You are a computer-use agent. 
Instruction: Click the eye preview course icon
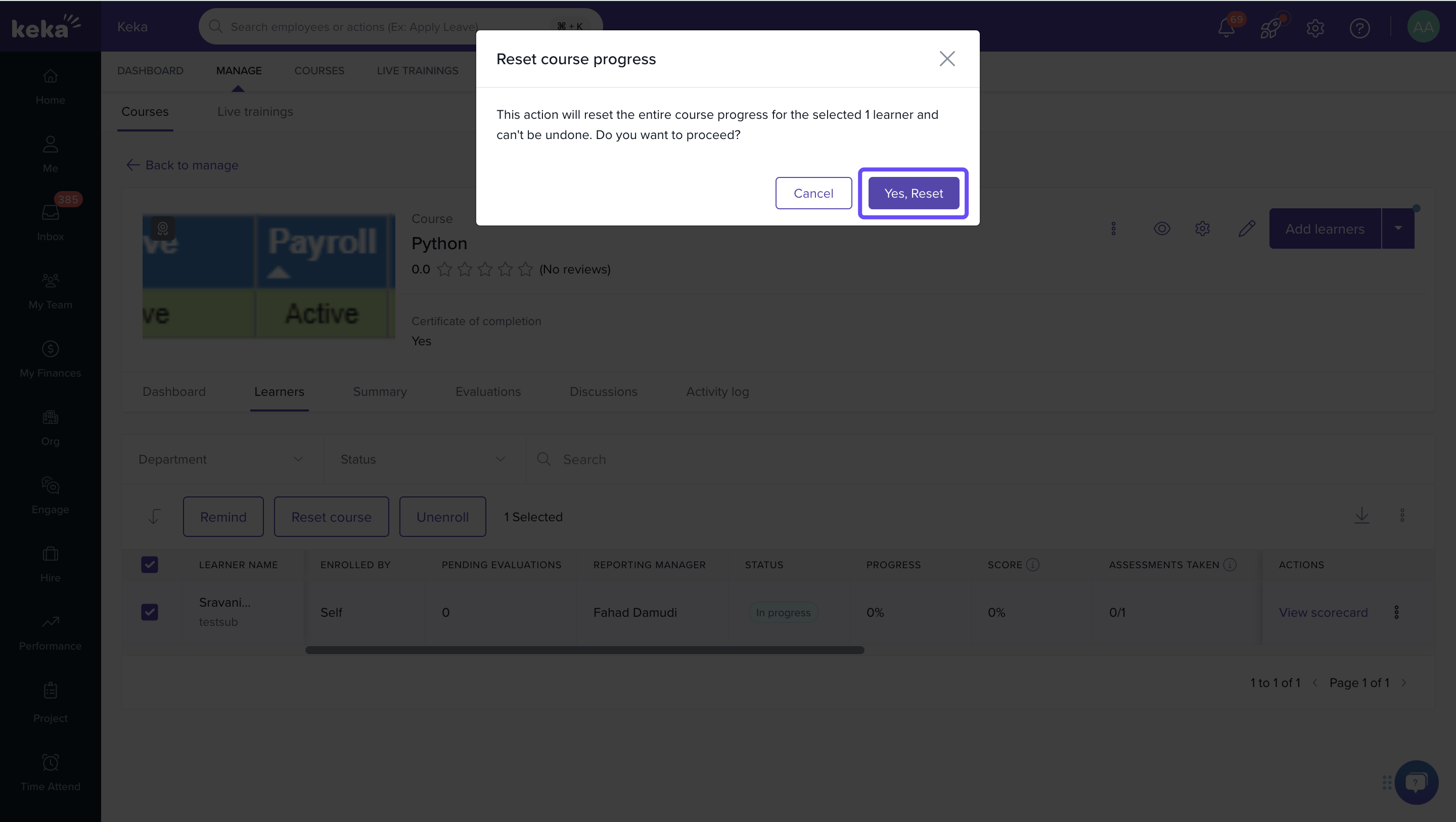(x=1162, y=229)
